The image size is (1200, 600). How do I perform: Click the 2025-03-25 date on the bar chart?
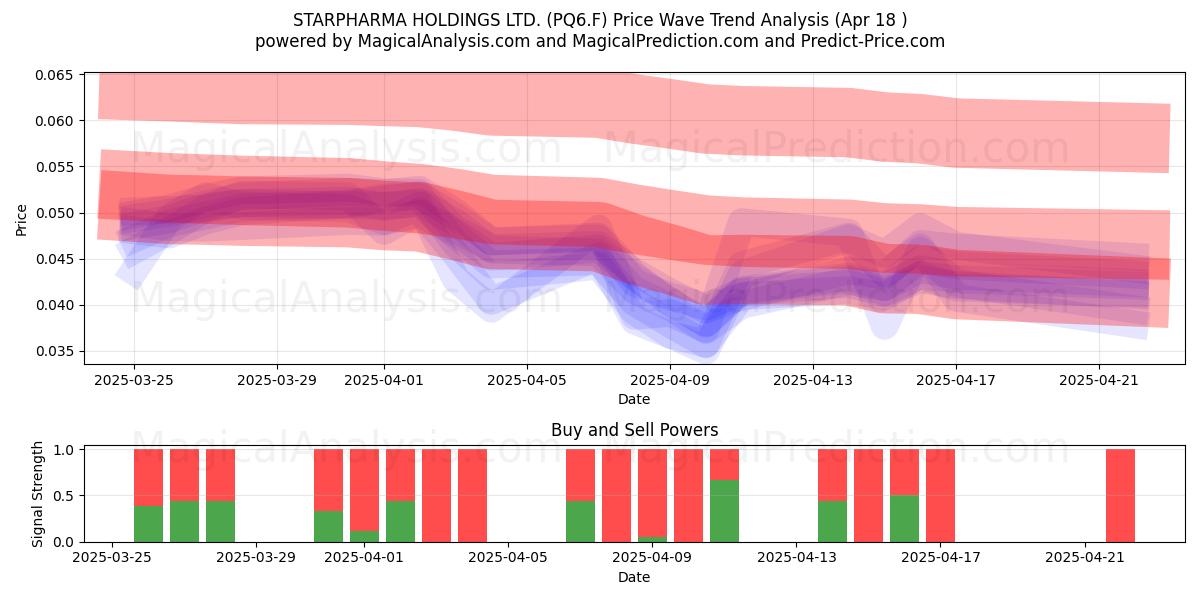click(x=113, y=558)
